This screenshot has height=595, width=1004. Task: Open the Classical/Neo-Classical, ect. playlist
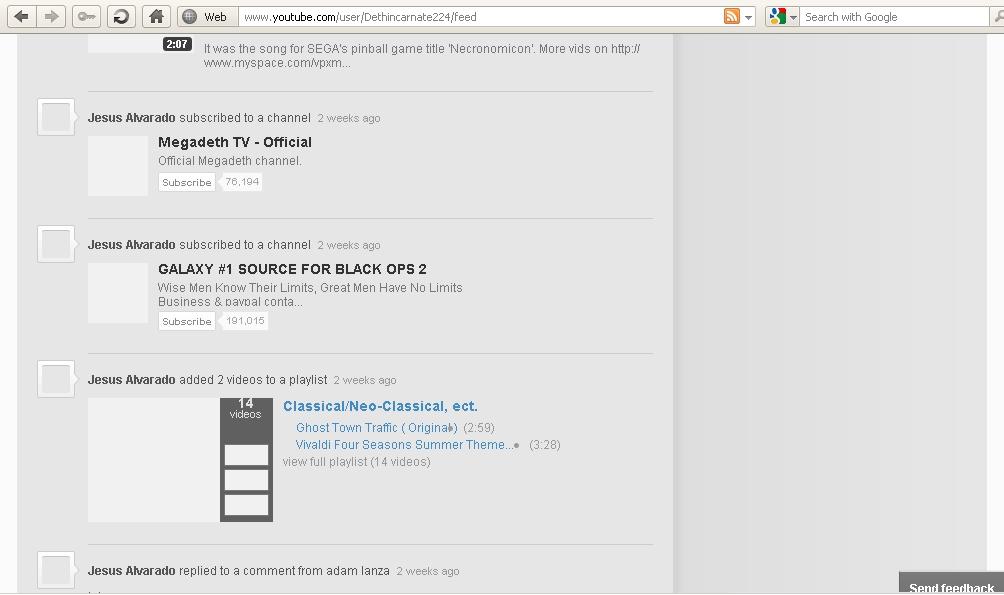tap(380, 406)
